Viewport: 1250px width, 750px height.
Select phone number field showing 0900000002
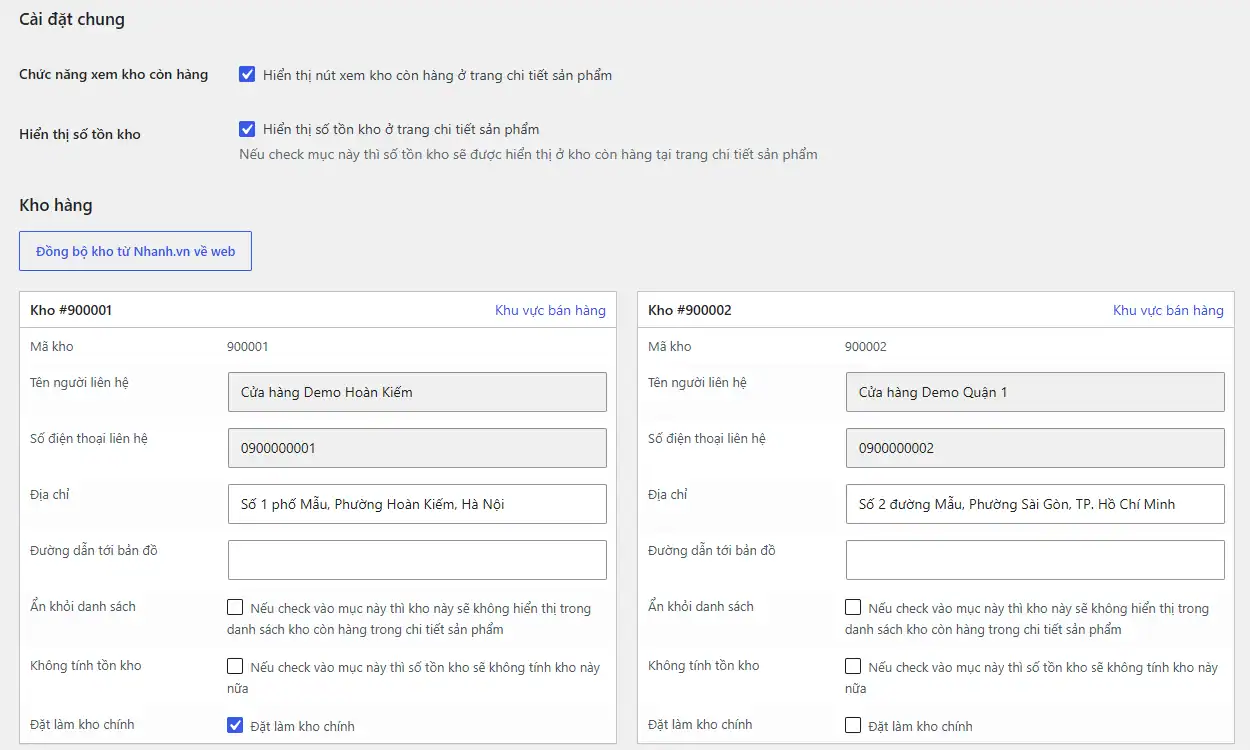[x=1035, y=448]
